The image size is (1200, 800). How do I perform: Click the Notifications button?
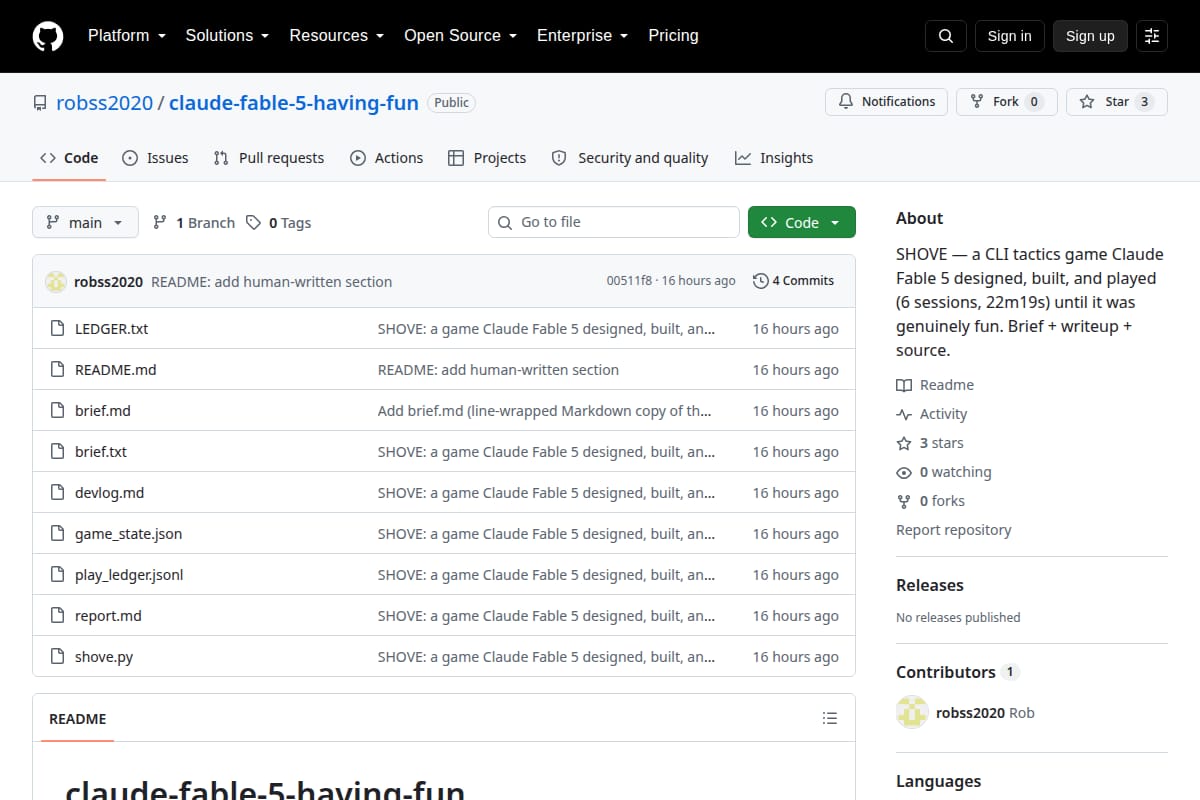886,102
